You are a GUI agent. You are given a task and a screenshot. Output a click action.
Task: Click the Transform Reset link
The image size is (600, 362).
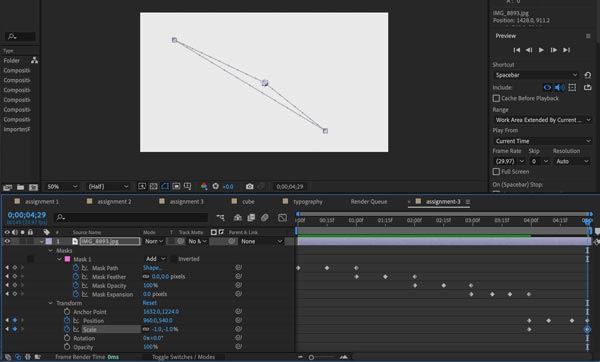(150, 303)
